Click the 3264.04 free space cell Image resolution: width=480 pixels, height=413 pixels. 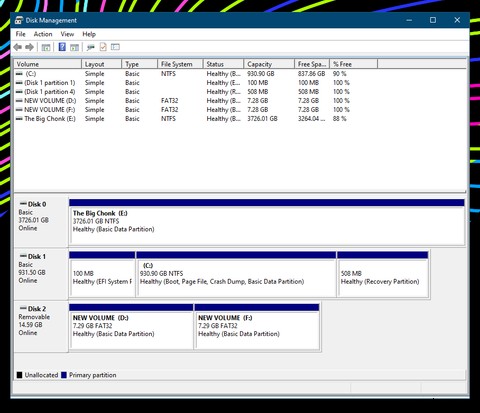pos(311,119)
